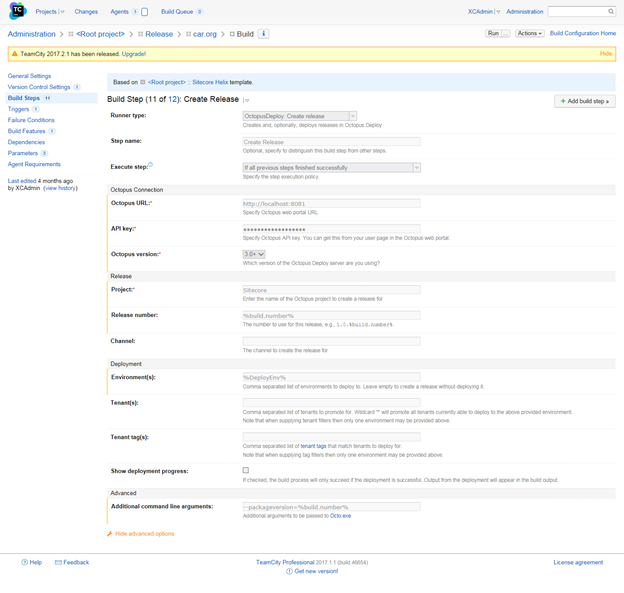Click the Environment(s) input field
This screenshot has width=624, height=593.
(332, 377)
